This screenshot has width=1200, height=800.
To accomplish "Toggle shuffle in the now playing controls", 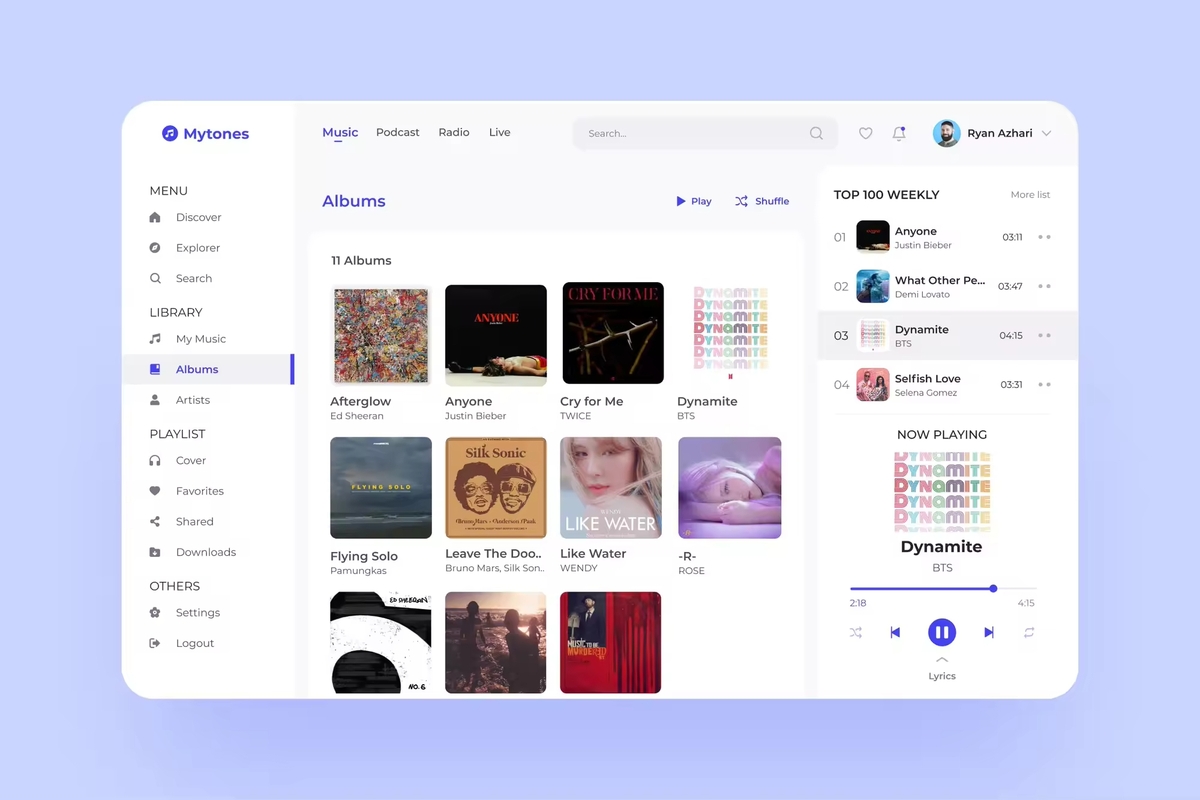I will click(x=856, y=632).
